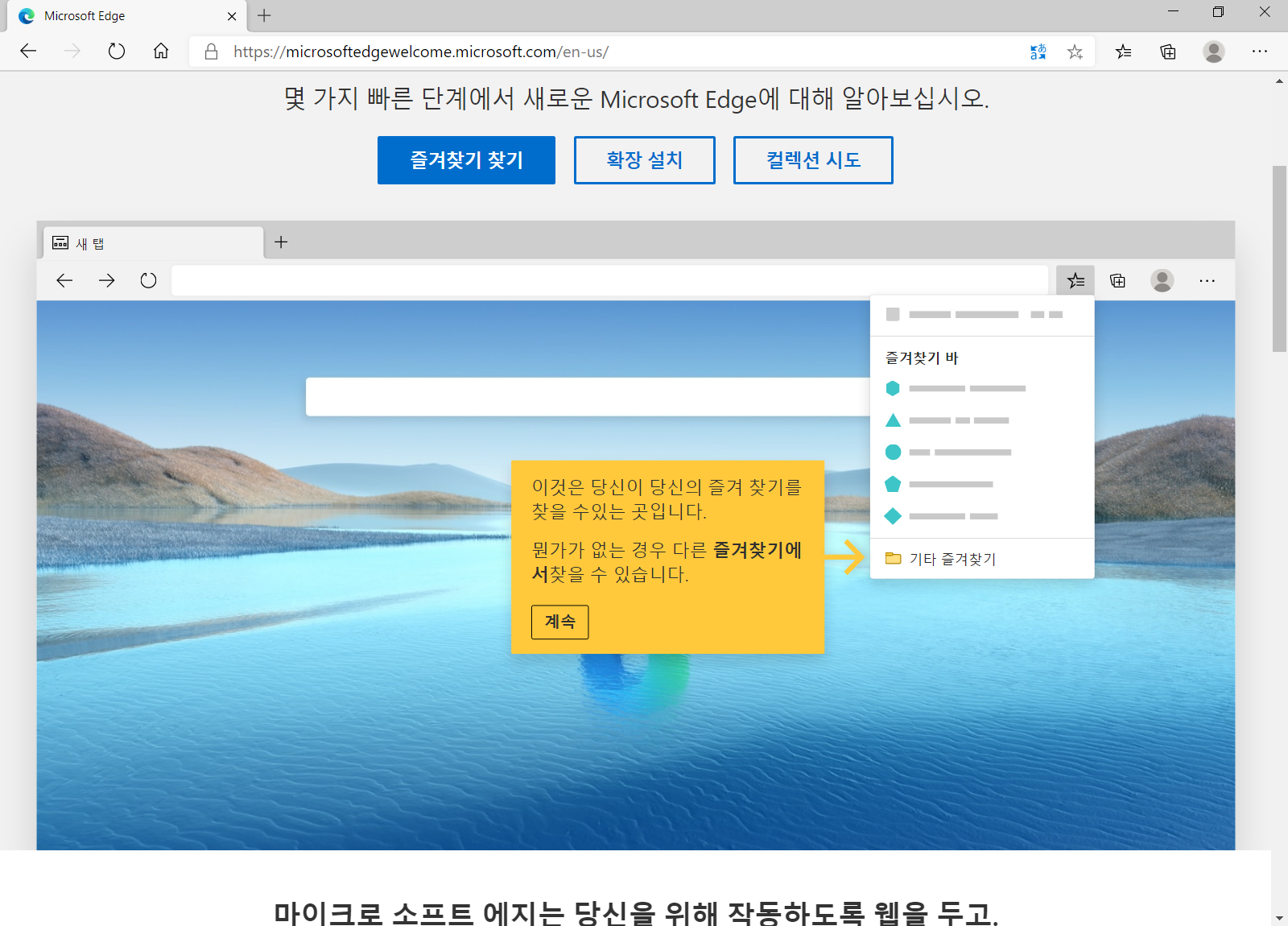Viewport: 1288px width, 926px height.
Task: Click the 즐겨찾기 찾기 button
Action: (x=466, y=160)
